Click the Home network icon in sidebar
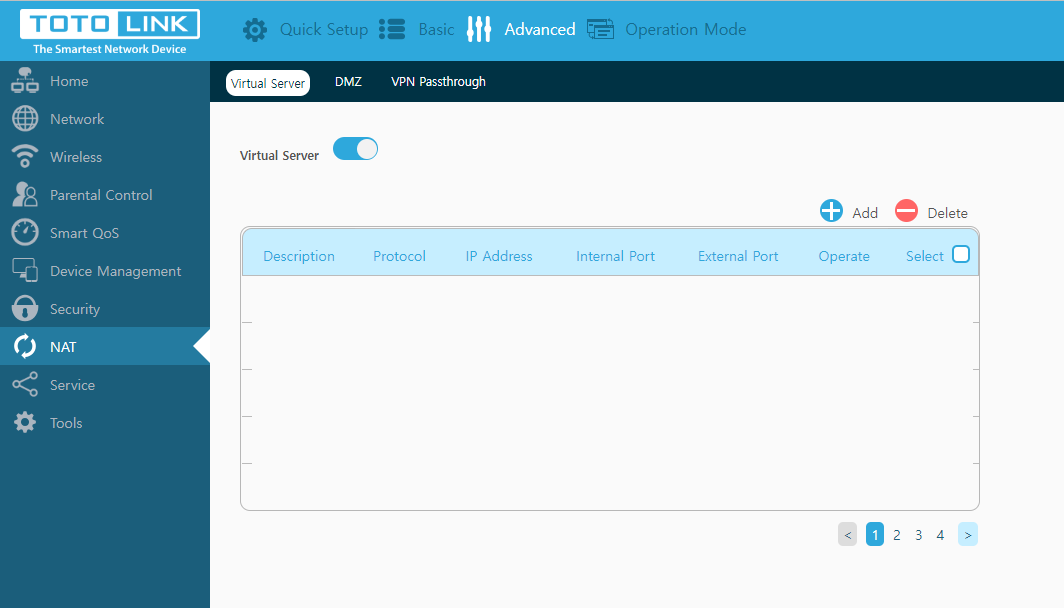This screenshot has width=1064, height=608. pyautogui.click(x=25, y=81)
